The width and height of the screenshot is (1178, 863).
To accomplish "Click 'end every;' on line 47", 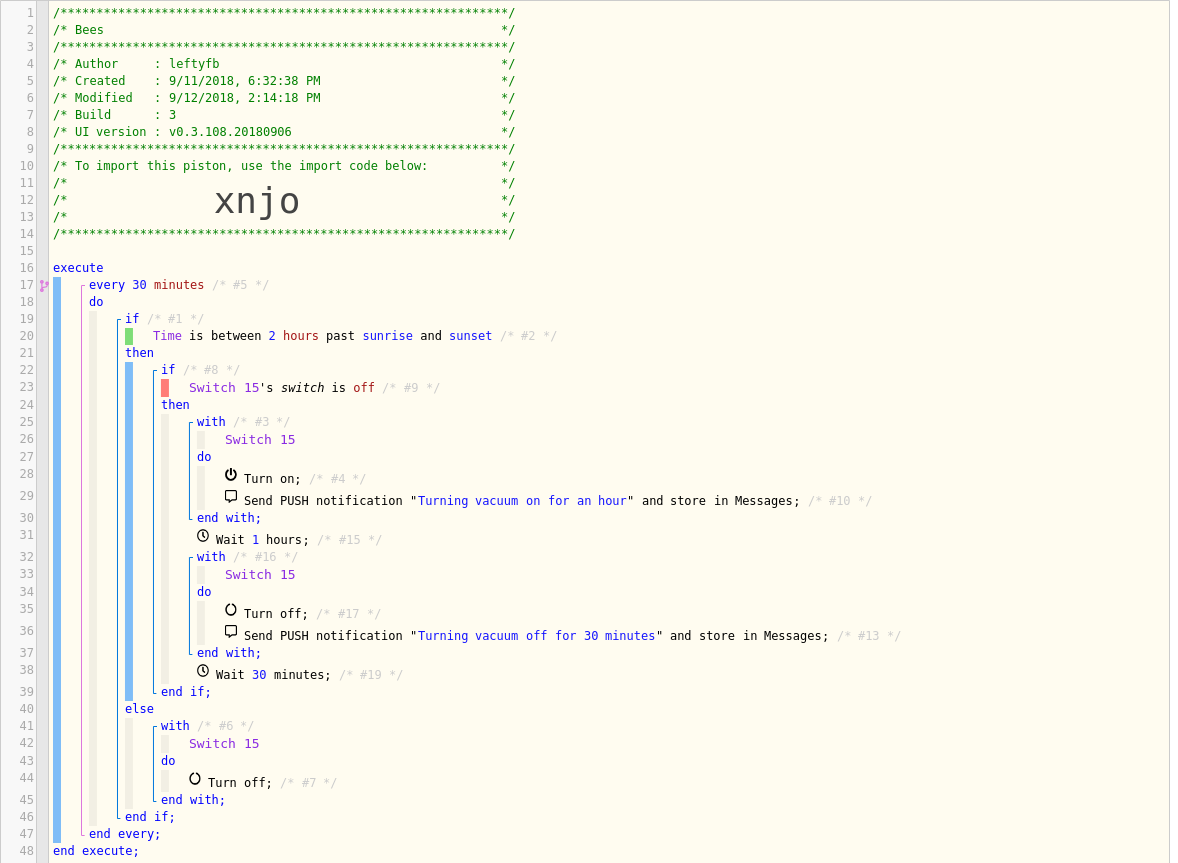I will pyautogui.click(x=125, y=834).
